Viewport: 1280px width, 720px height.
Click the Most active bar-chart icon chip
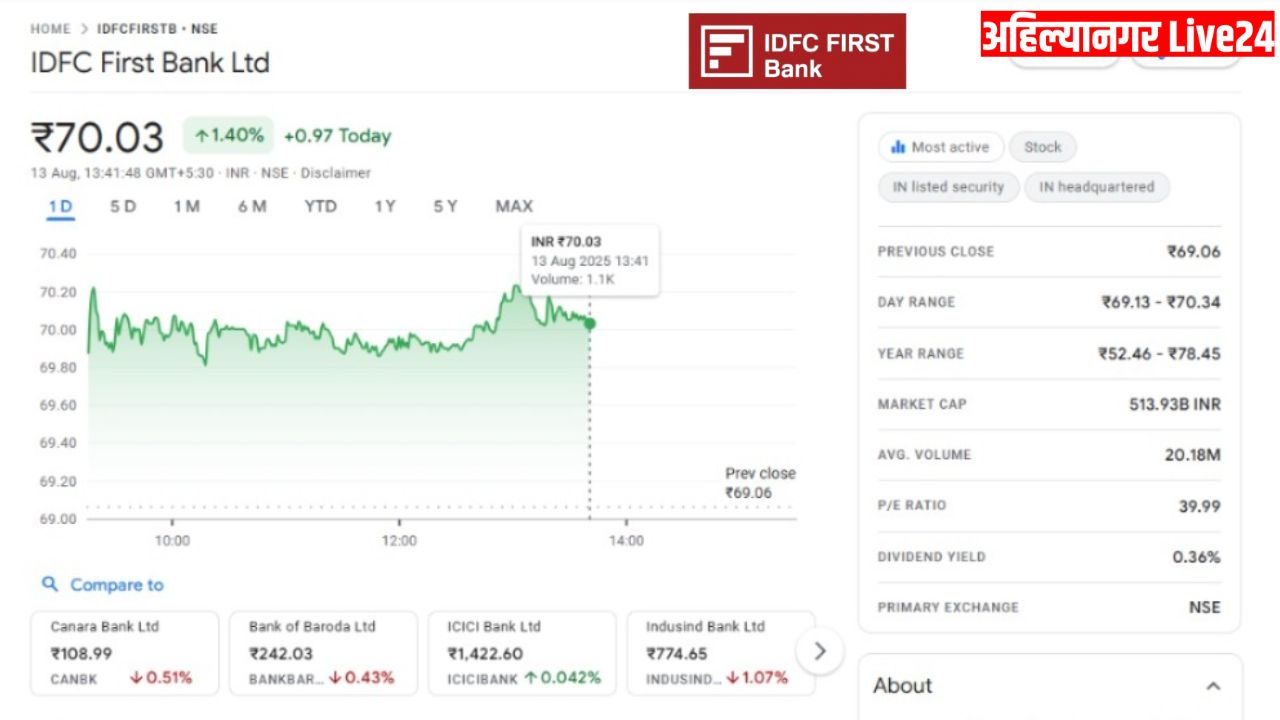[940, 147]
